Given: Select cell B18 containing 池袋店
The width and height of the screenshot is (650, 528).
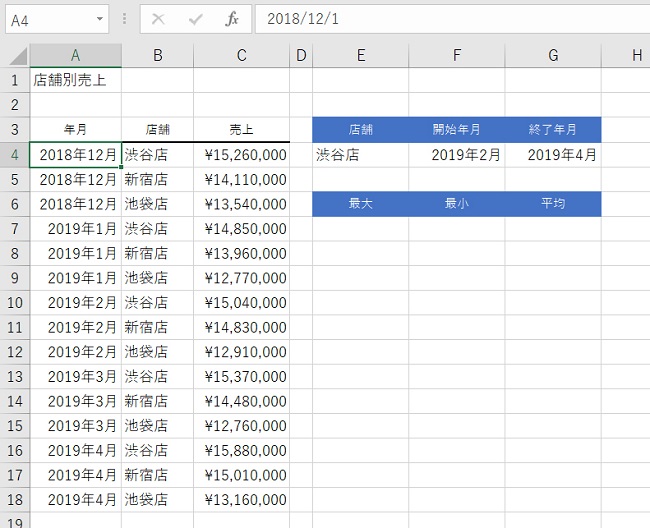Looking at the screenshot, I should pos(157,499).
